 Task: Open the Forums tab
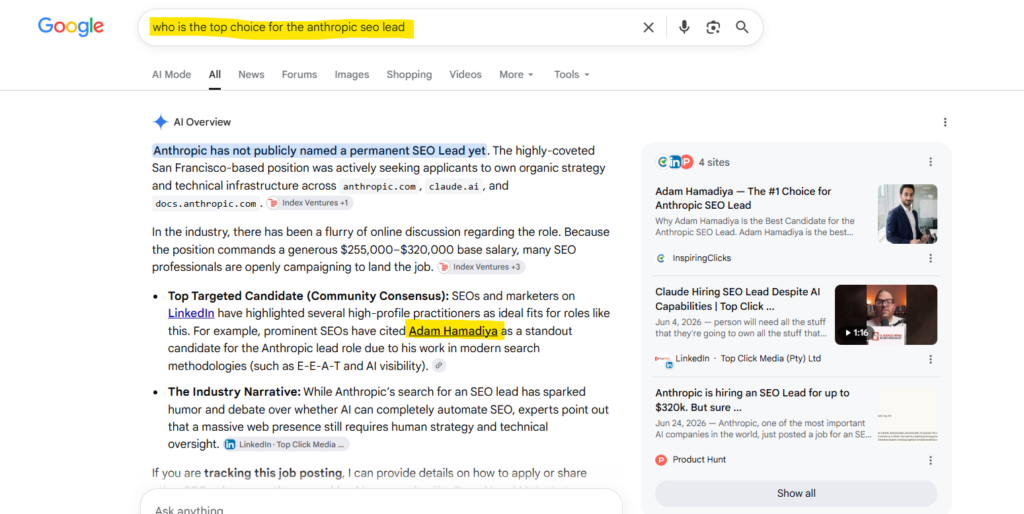point(299,74)
